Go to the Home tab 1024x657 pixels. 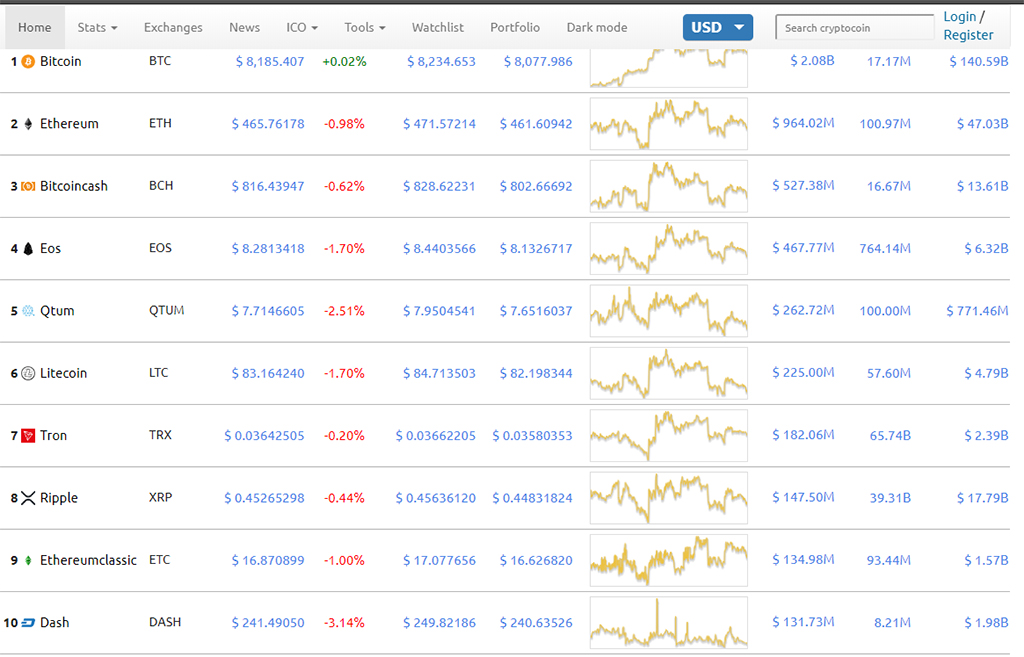pyautogui.click(x=35, y=27)
